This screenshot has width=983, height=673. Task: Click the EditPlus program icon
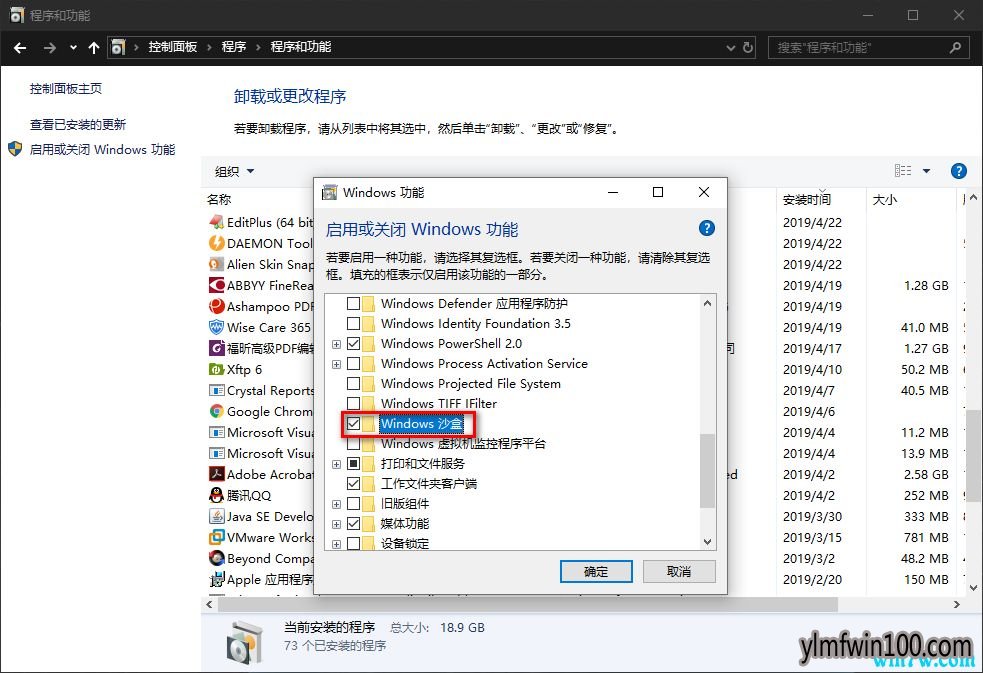(x=216, y=222)
